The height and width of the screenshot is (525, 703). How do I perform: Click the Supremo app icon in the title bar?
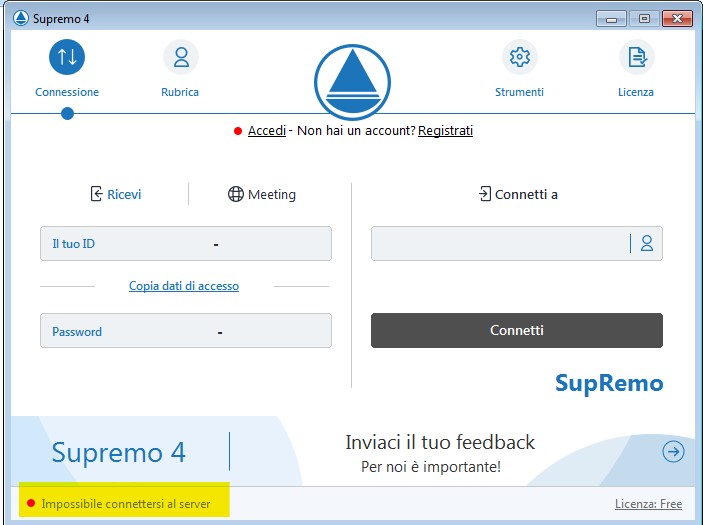point(21,18)
